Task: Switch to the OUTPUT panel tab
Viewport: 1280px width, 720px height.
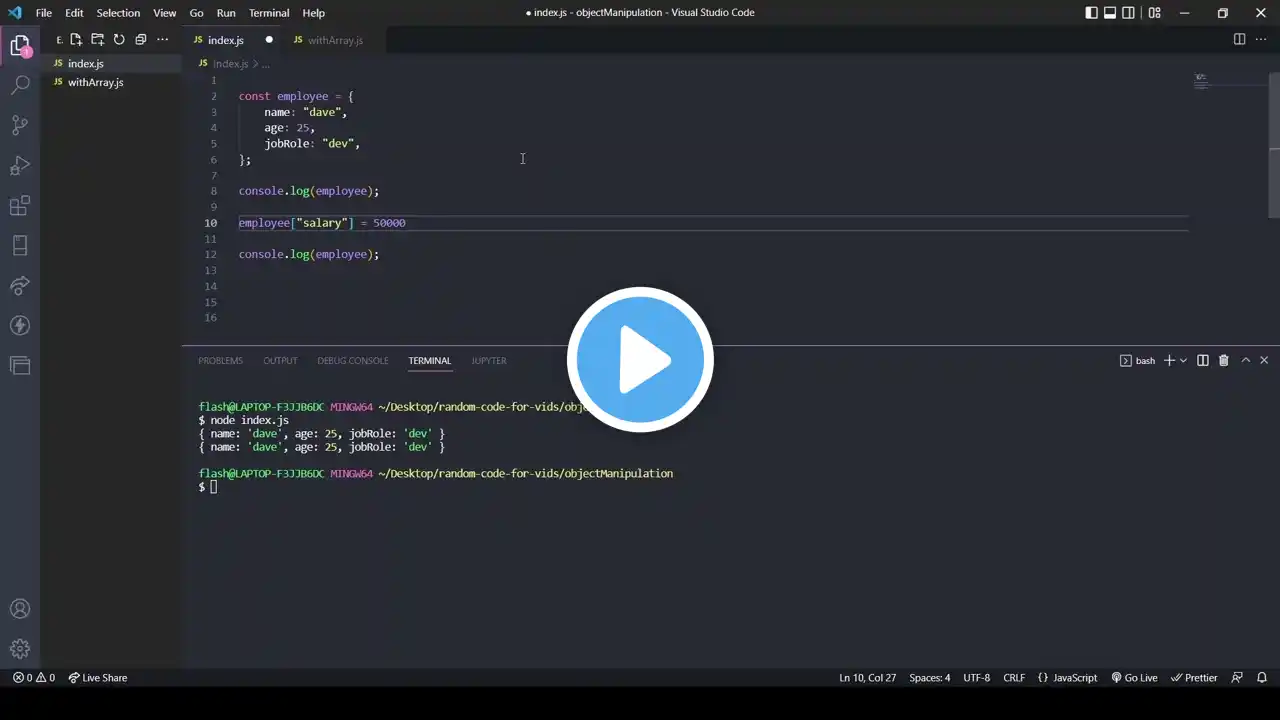Action: [x=280, y=361]
